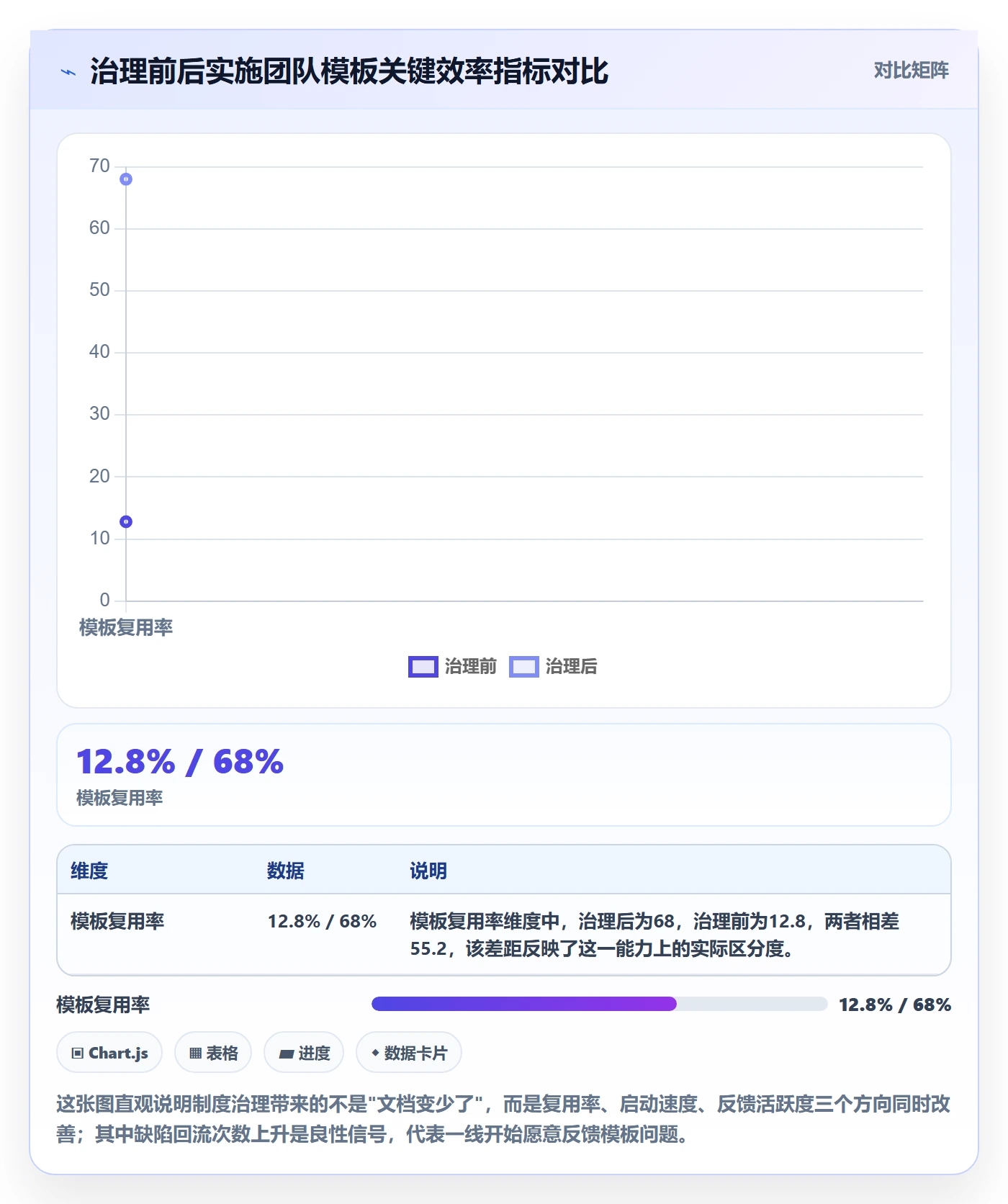Click the y-axis label 60
The width and height of the screenshot is (1008, 1204).
(99, 228)
